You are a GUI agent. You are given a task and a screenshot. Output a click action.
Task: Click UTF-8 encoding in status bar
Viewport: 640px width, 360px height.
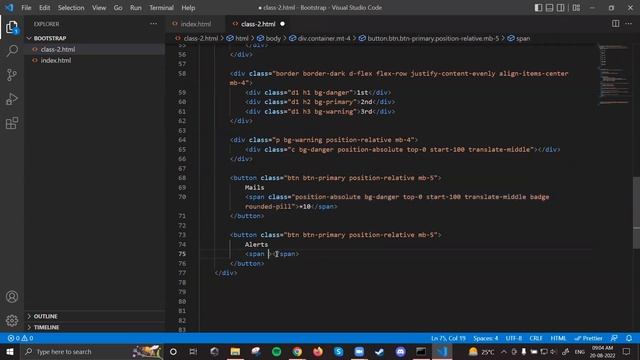514,338
